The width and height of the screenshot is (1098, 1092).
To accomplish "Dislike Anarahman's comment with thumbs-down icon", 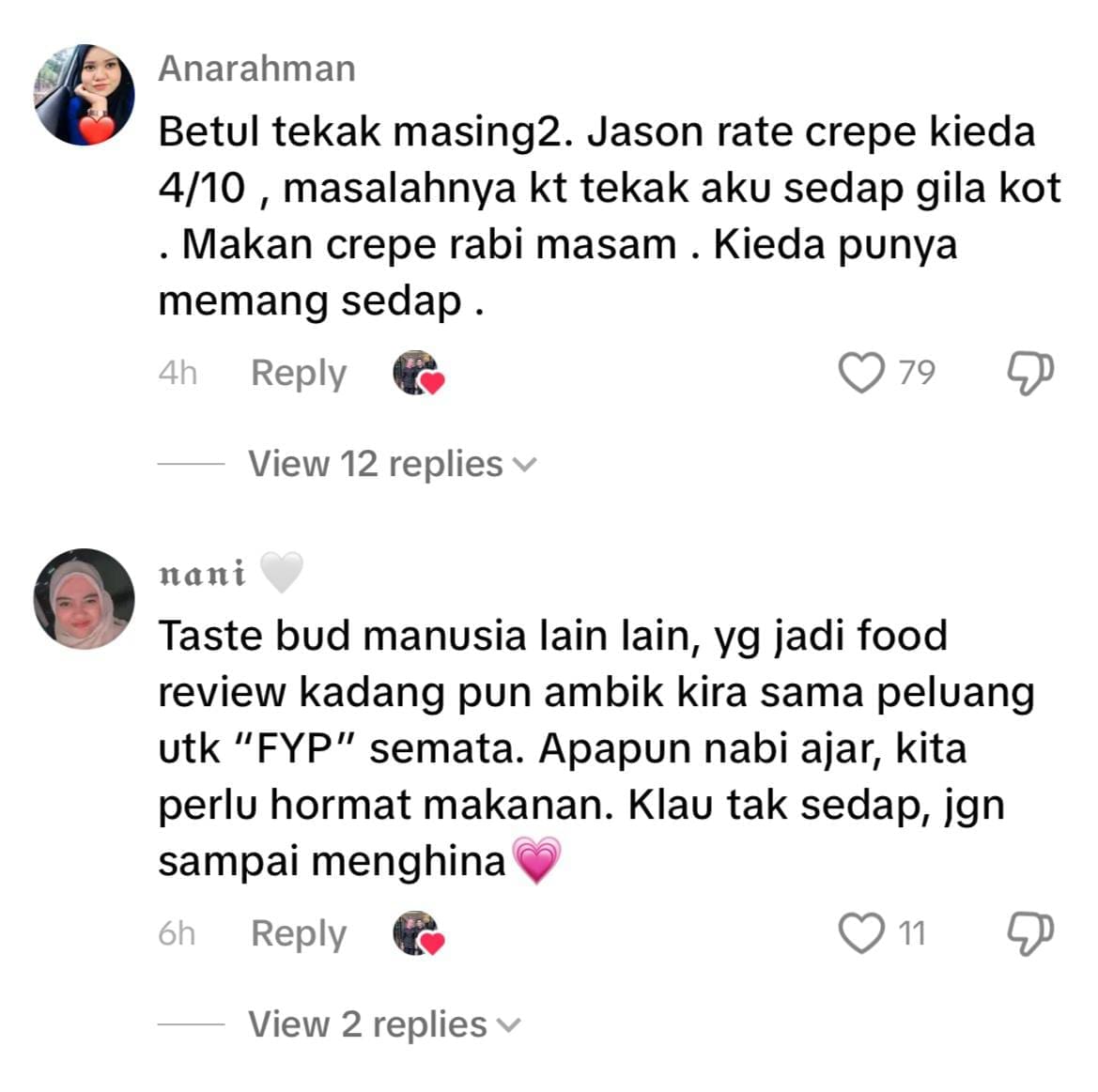I will coord(1030,373).
